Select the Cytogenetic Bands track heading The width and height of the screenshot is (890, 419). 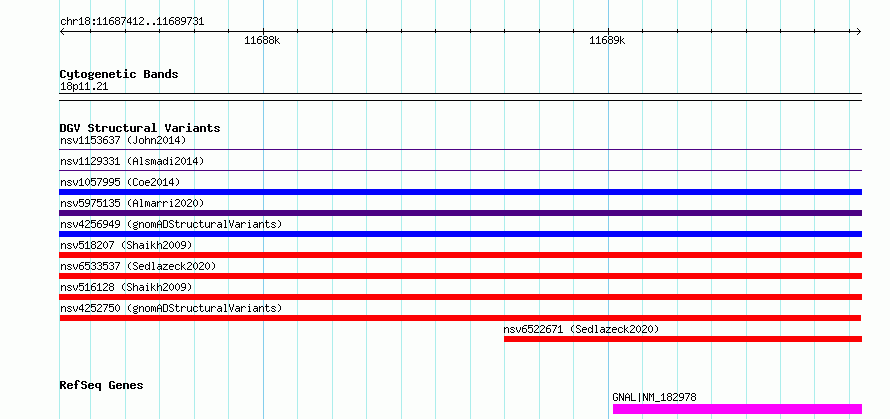point(119,74)
